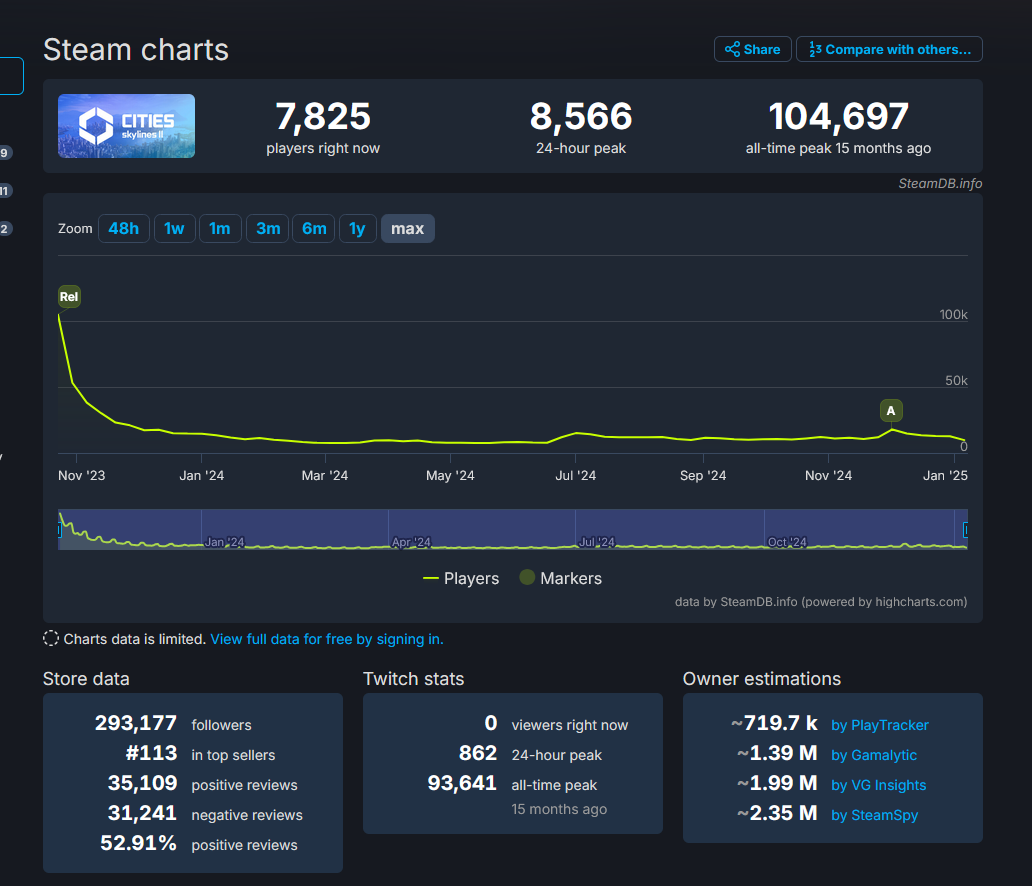Toggle the Markers series in legend

tap(560, 578)
